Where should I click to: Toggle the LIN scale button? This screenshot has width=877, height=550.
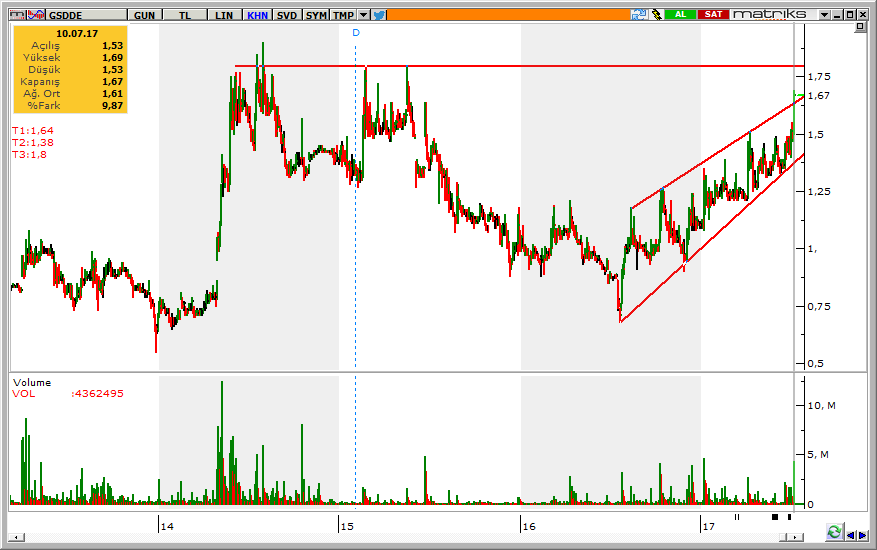click(224, 15)
